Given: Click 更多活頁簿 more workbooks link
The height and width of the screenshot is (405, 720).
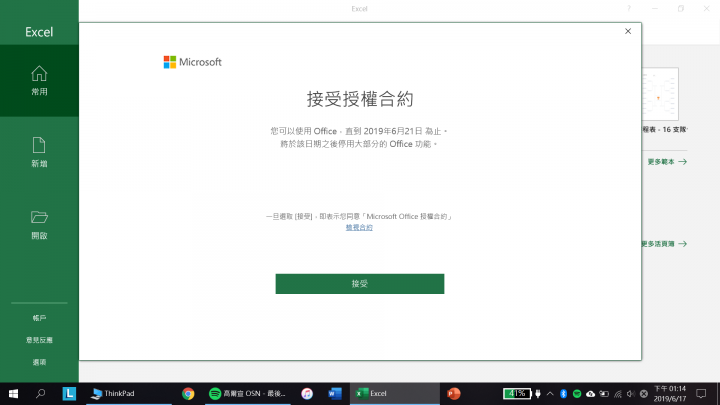Looking at the screenshot, I should pyautogui.click(x=664, y=244).
